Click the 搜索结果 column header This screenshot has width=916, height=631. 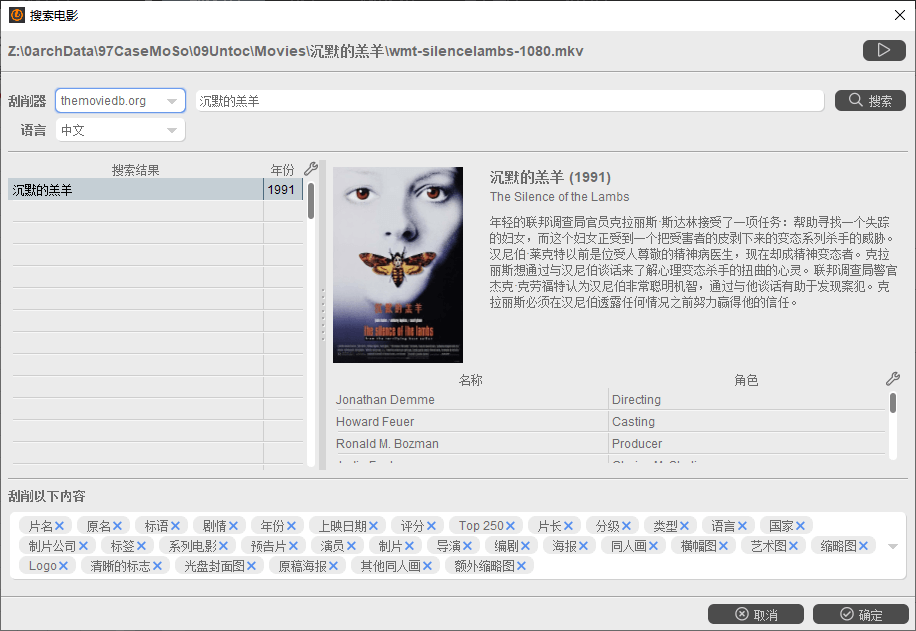pyautogui.click(x=136, y=170)
